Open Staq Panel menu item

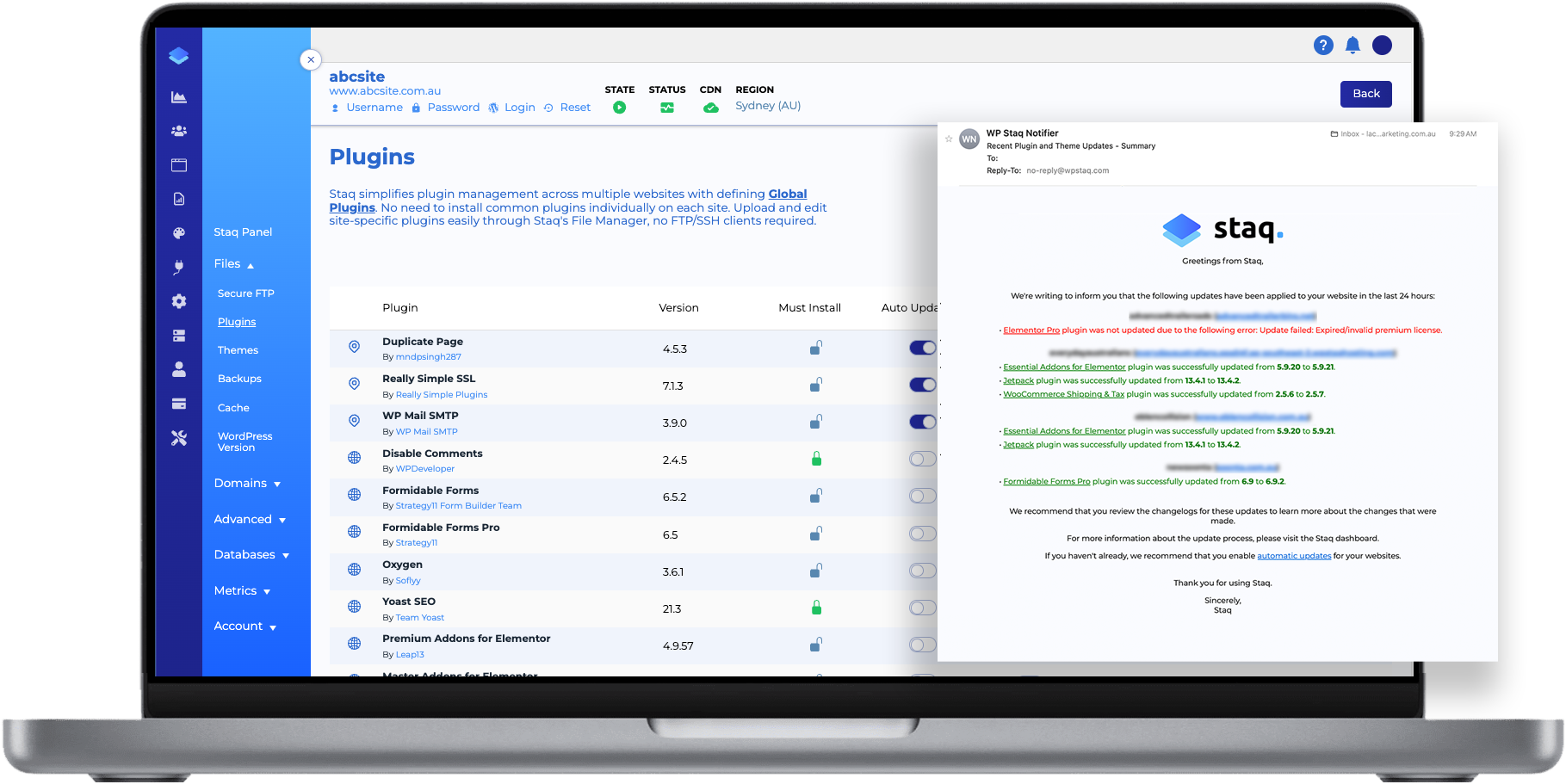(x=243, y=232)
